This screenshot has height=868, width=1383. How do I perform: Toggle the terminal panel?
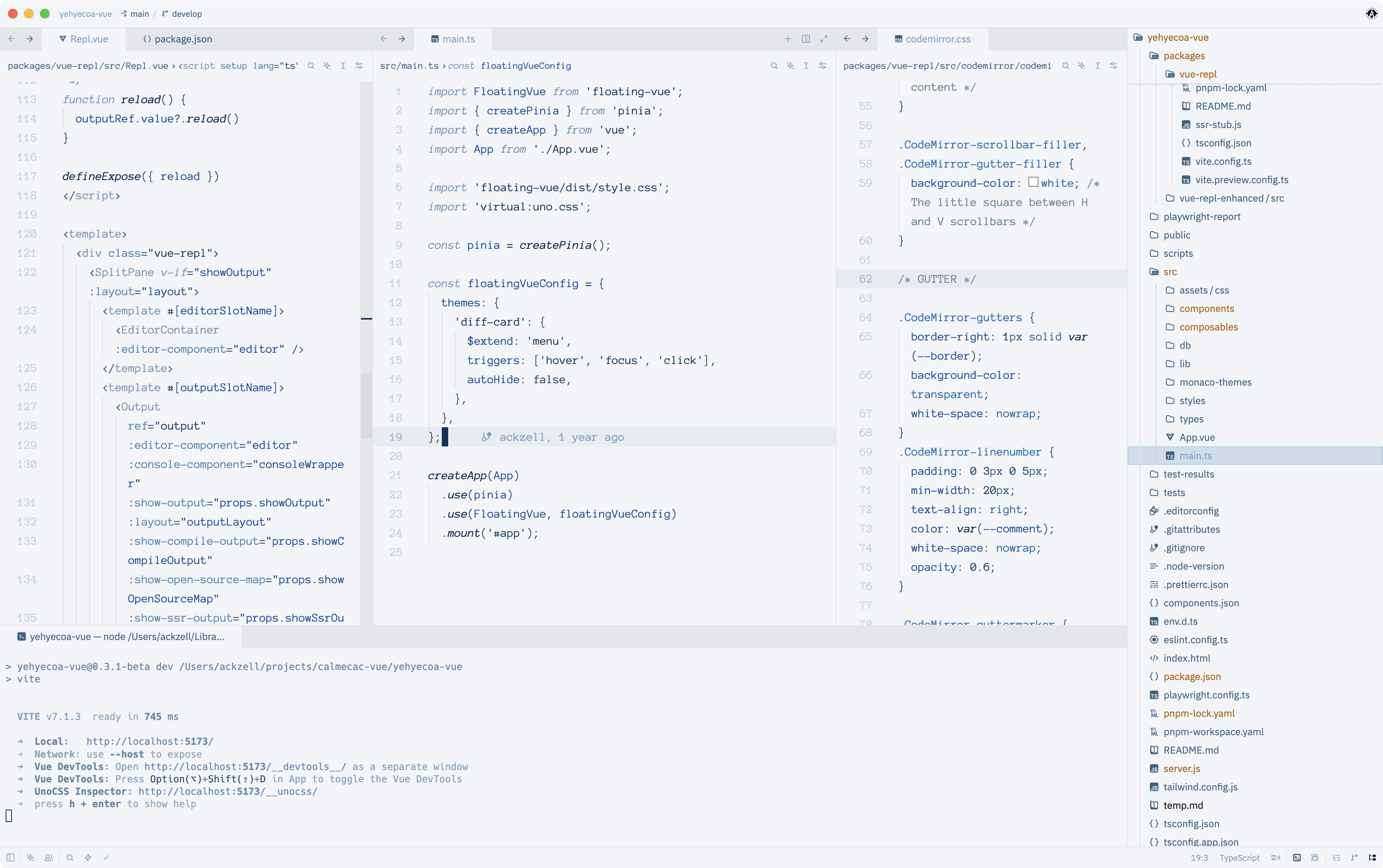(1297, 858)
